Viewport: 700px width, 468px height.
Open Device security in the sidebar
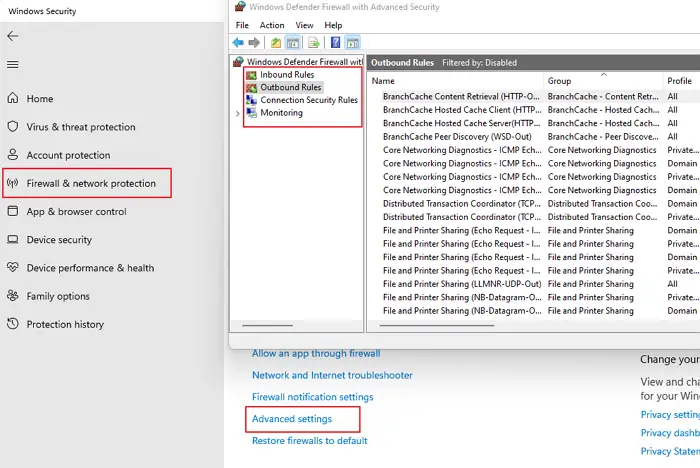50,239
